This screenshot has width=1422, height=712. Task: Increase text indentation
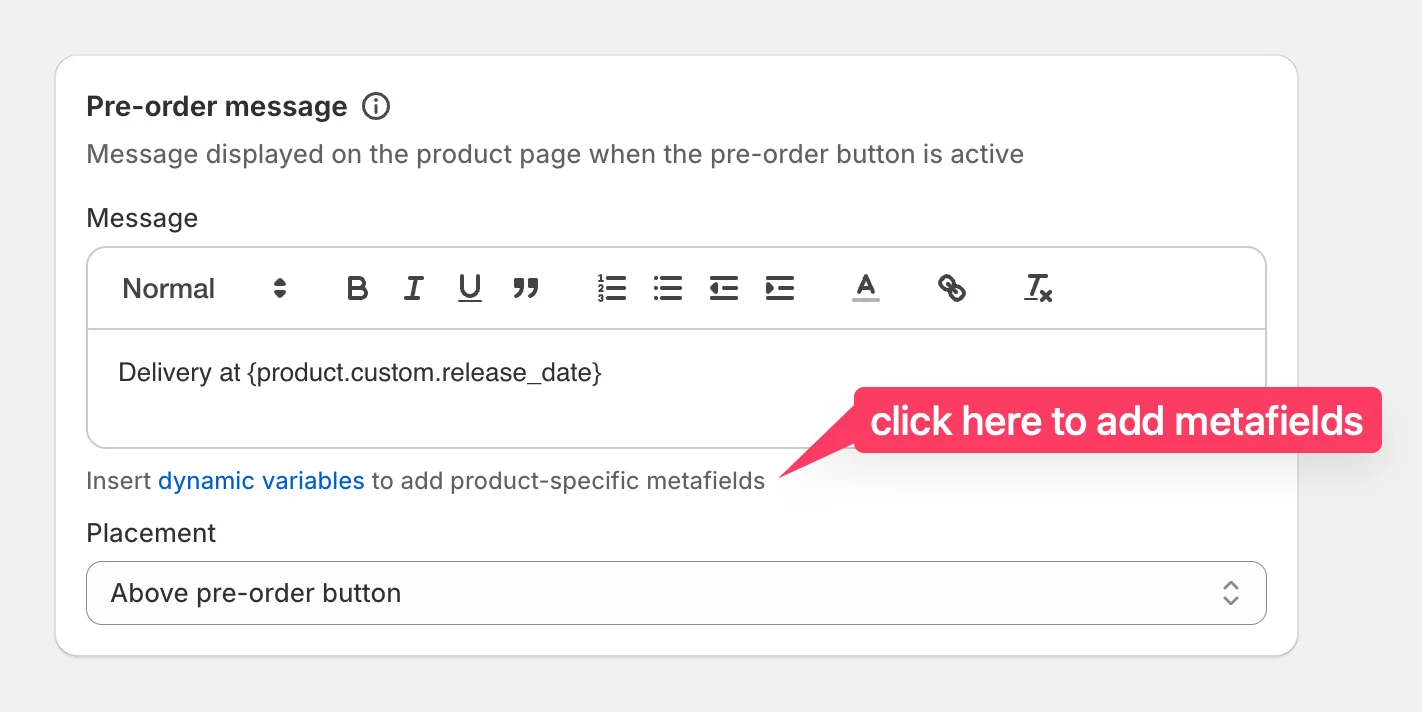(x=779, y=288)
